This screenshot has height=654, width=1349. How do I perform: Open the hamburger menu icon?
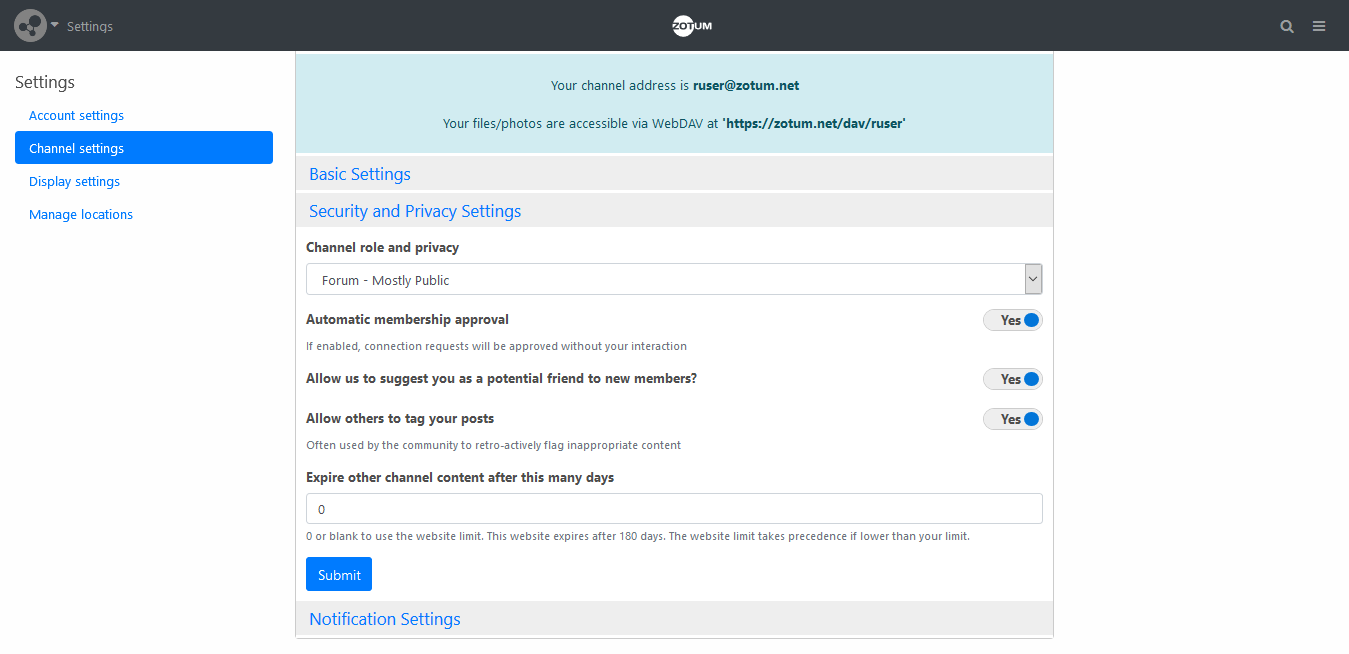coord(1319,27)
